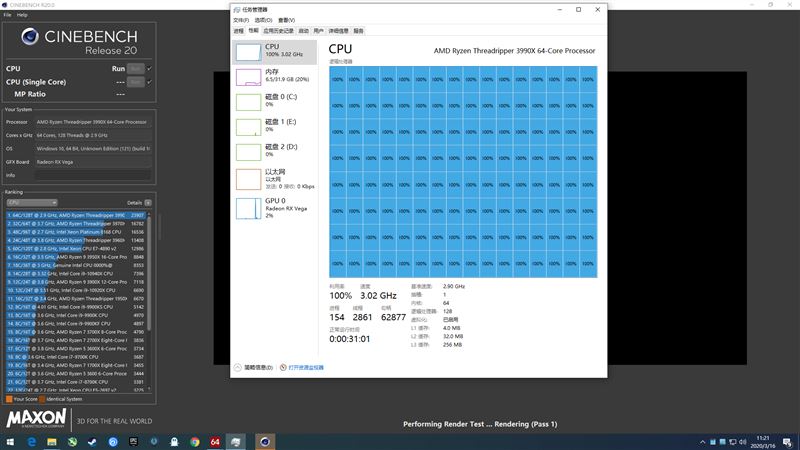Screen dimensions: 800x450
Task: Click the Cinebench Info input field
Action: pyautogui.click(x=93, y=175)
